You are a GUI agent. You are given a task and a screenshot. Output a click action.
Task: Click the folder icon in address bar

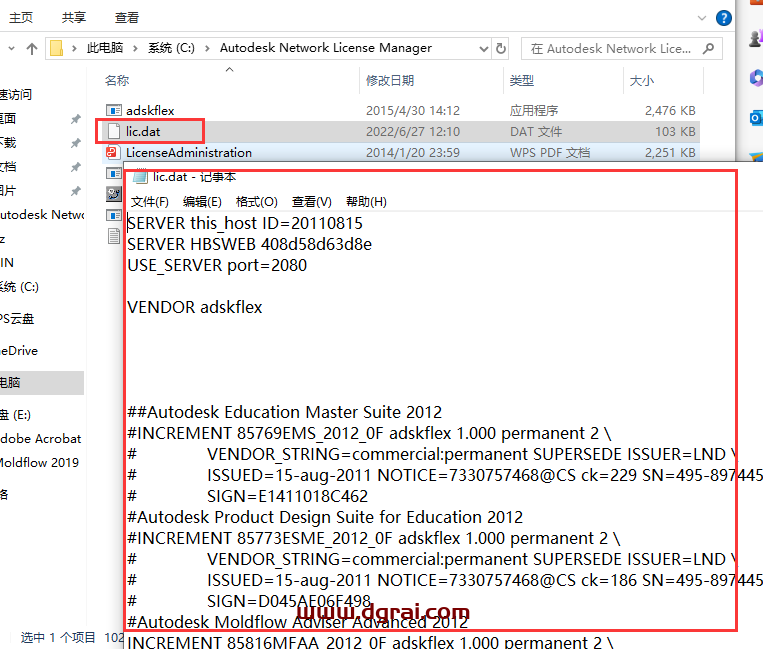[x=56, y=48]
